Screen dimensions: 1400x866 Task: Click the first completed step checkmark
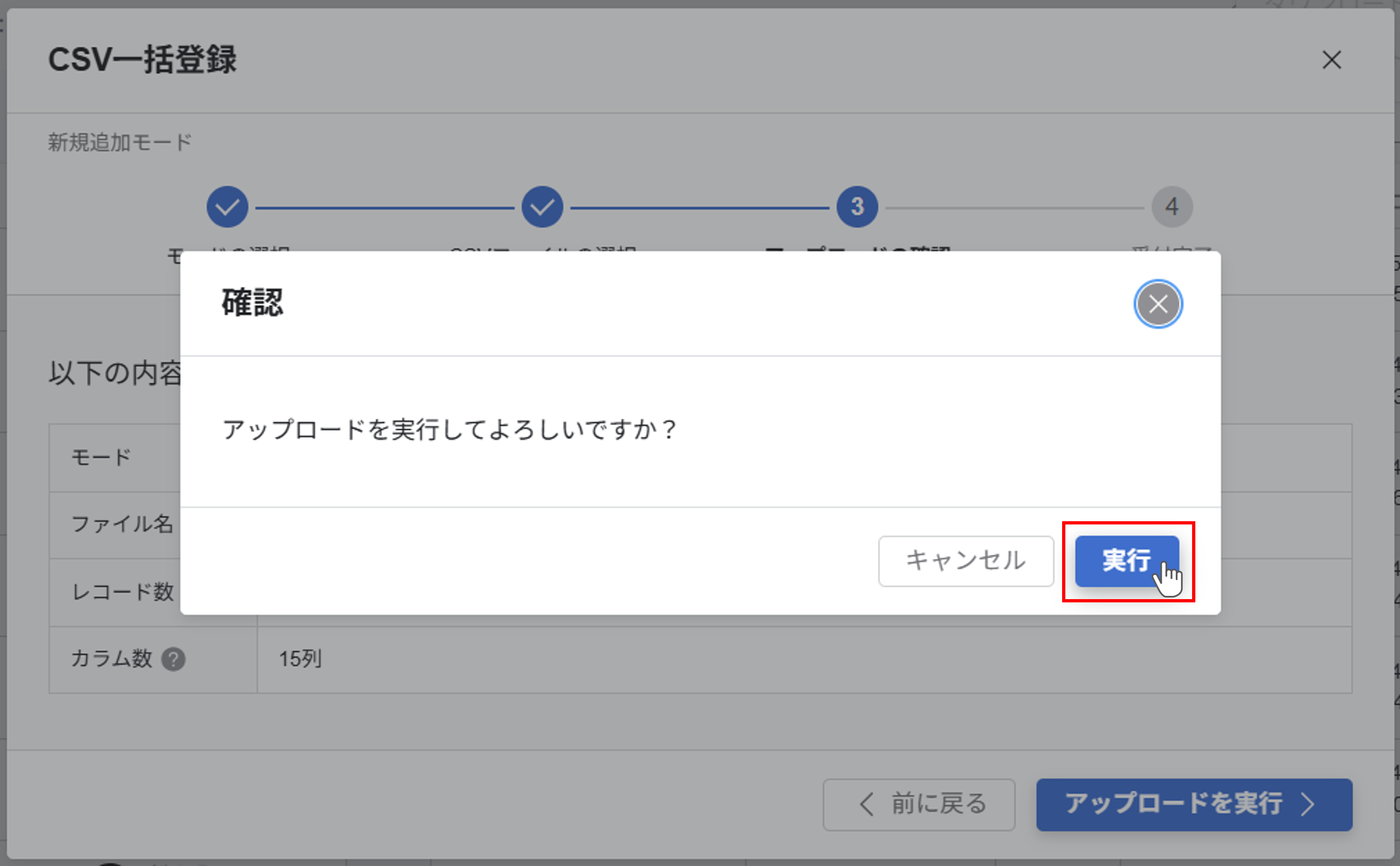click(x=227, y=206)
